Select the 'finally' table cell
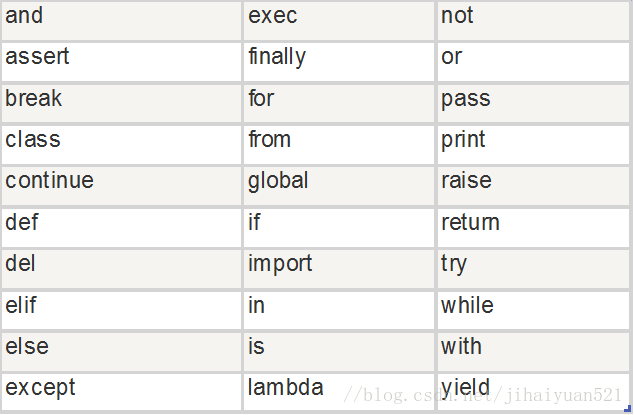The height and width of the screenshot is (415, 634). [339, 62]
